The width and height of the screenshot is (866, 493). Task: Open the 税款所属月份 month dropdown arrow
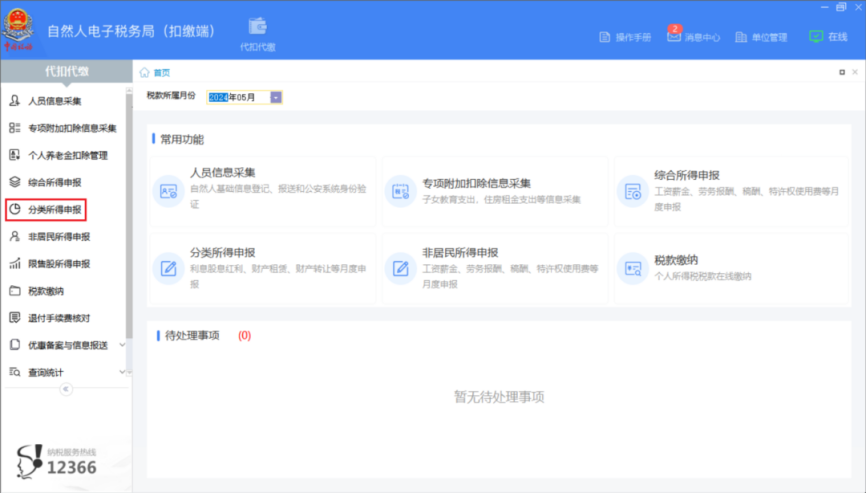276,97
